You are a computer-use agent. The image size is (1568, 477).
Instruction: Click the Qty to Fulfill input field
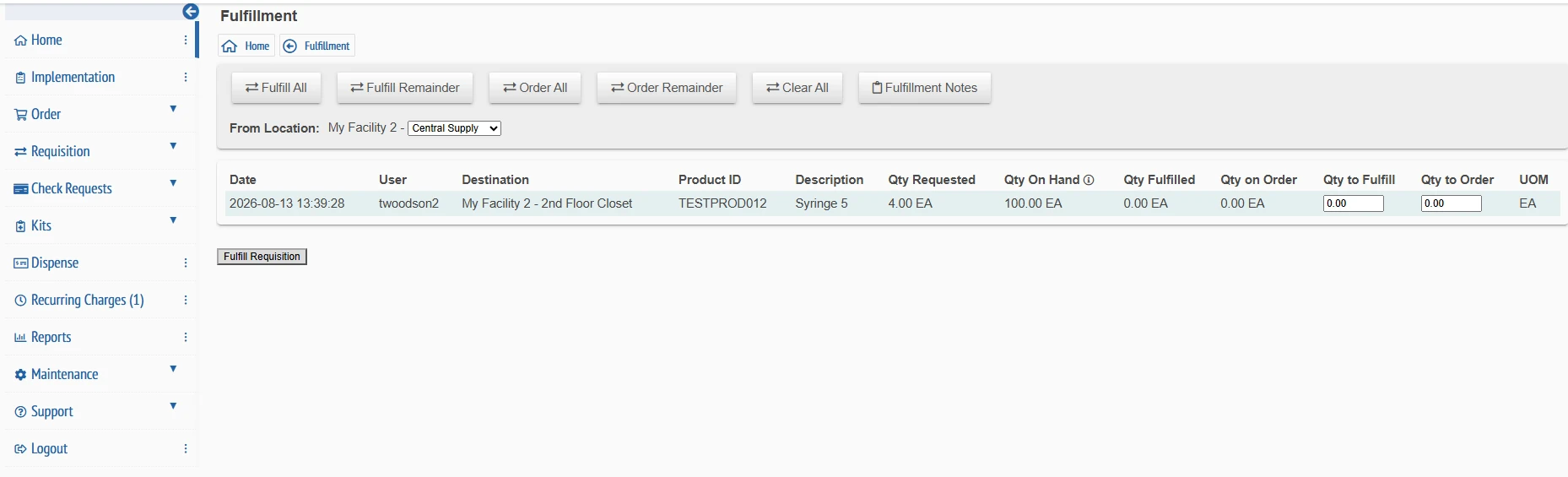(x=1354, y=203)
